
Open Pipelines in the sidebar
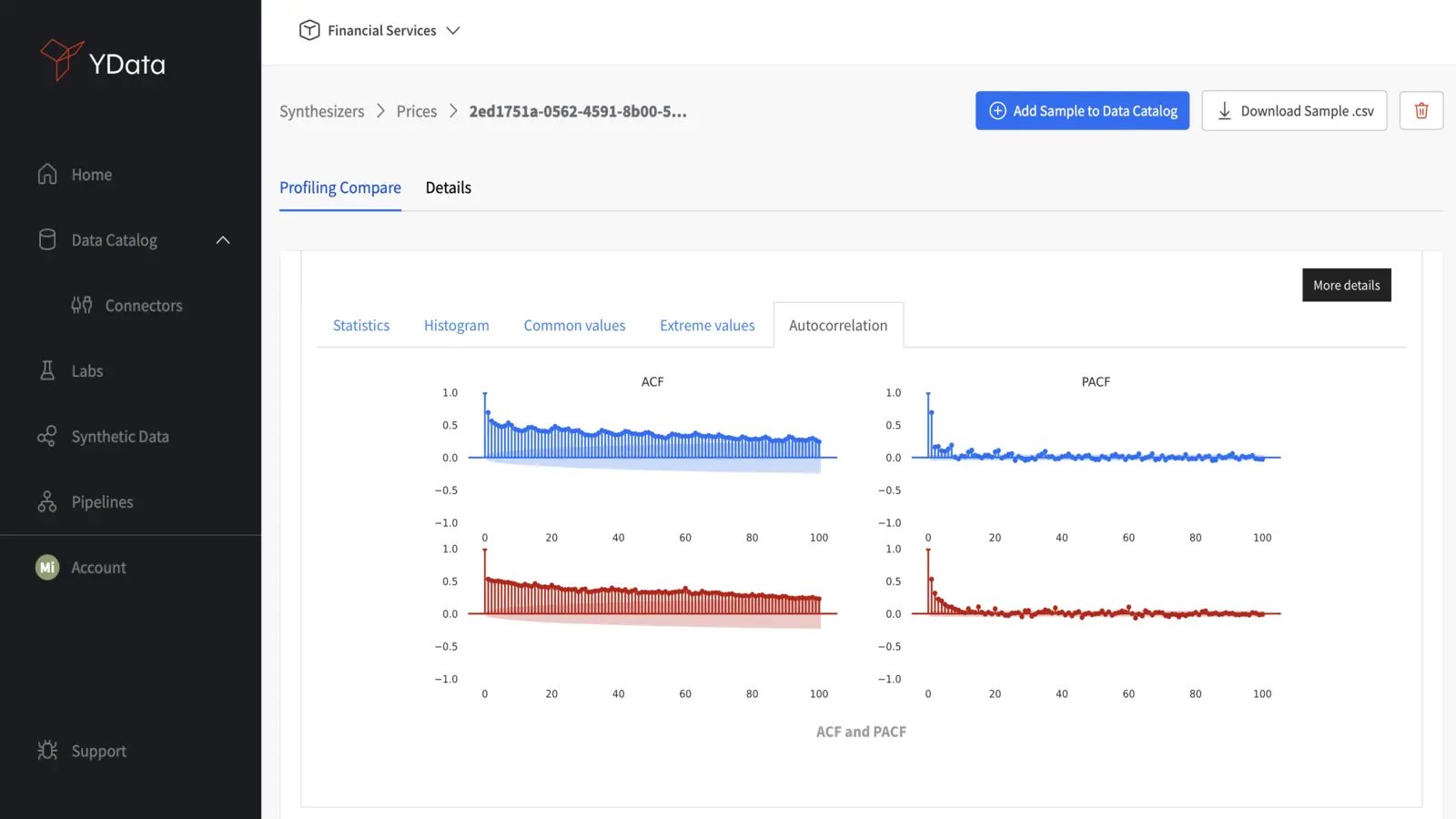[102, 501]
